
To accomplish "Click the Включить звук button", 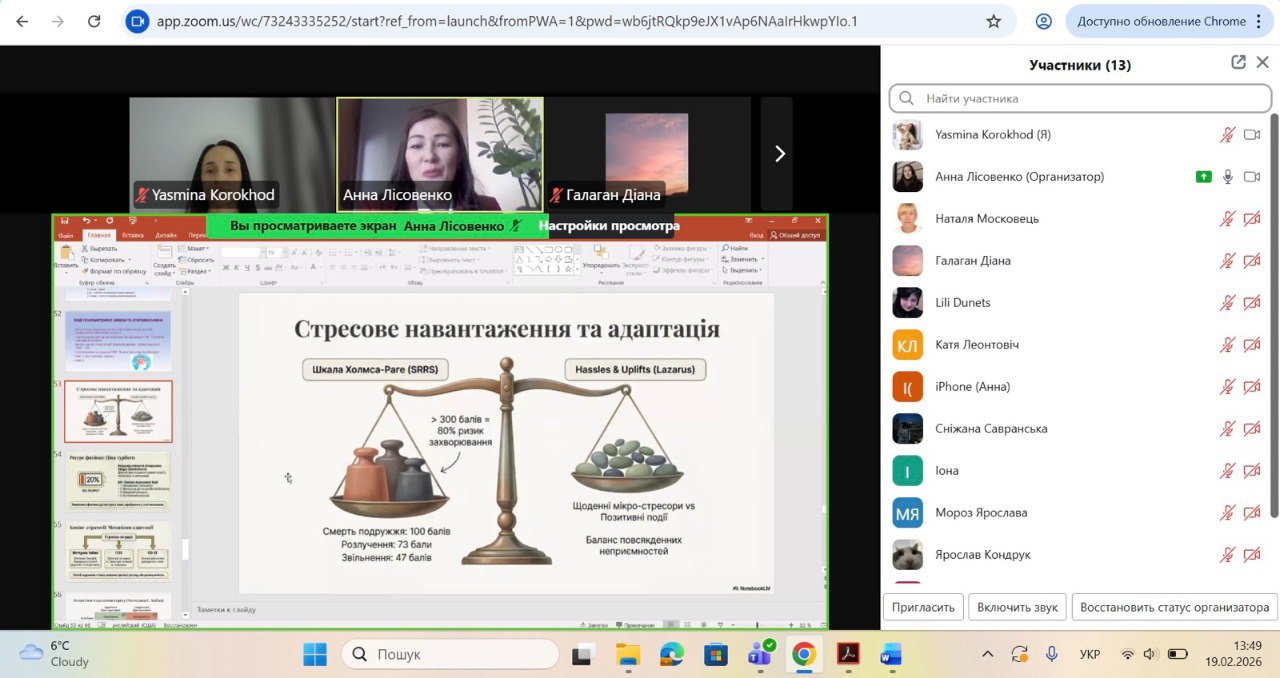I will [1017, 607].
